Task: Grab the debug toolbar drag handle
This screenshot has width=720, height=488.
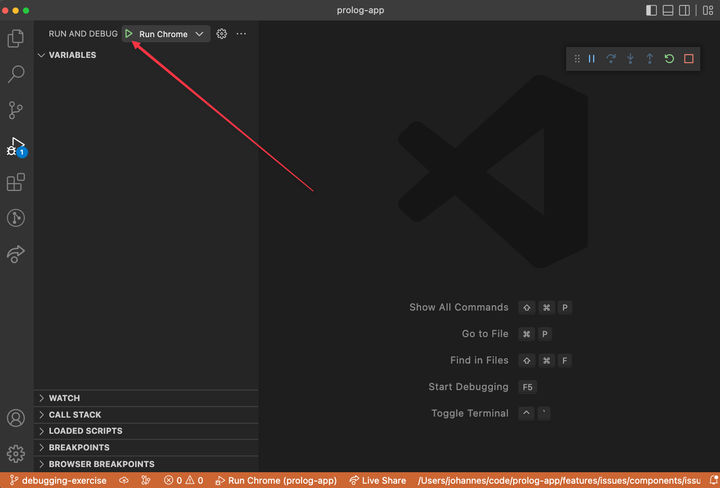Action: pos(577,58)
